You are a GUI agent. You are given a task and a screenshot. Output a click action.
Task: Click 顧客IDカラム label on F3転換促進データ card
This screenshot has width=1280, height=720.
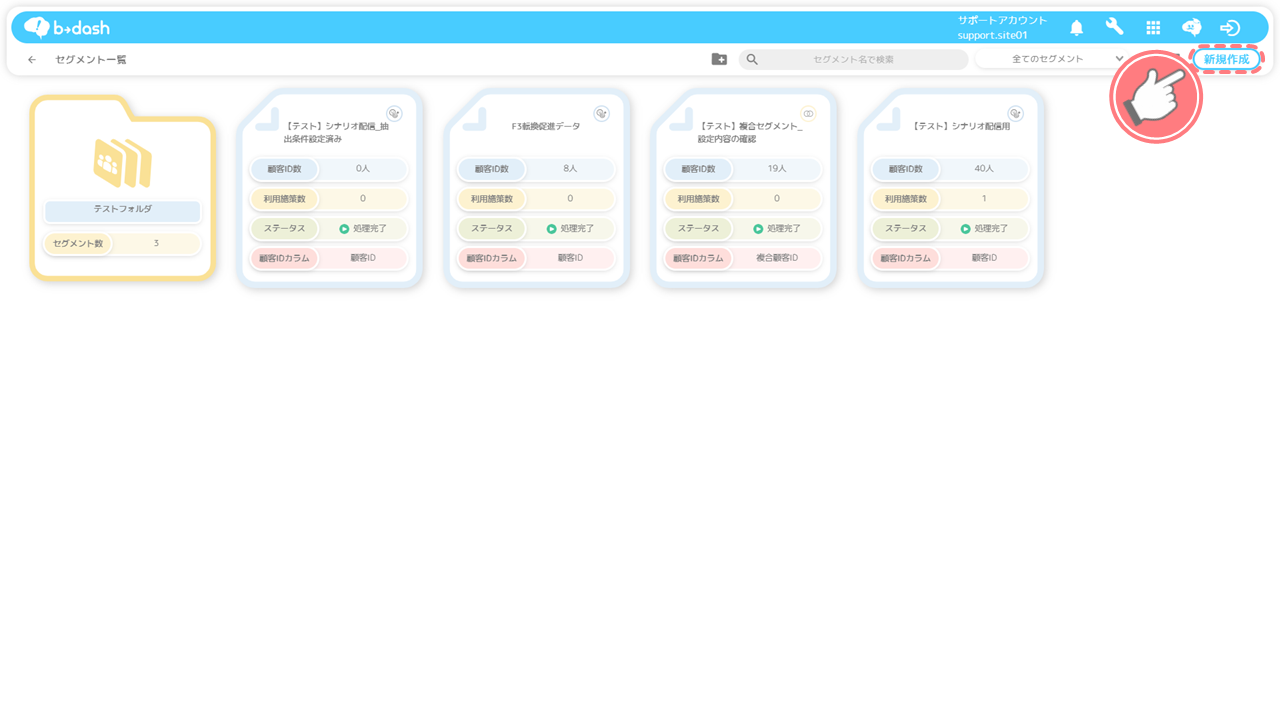492,258
